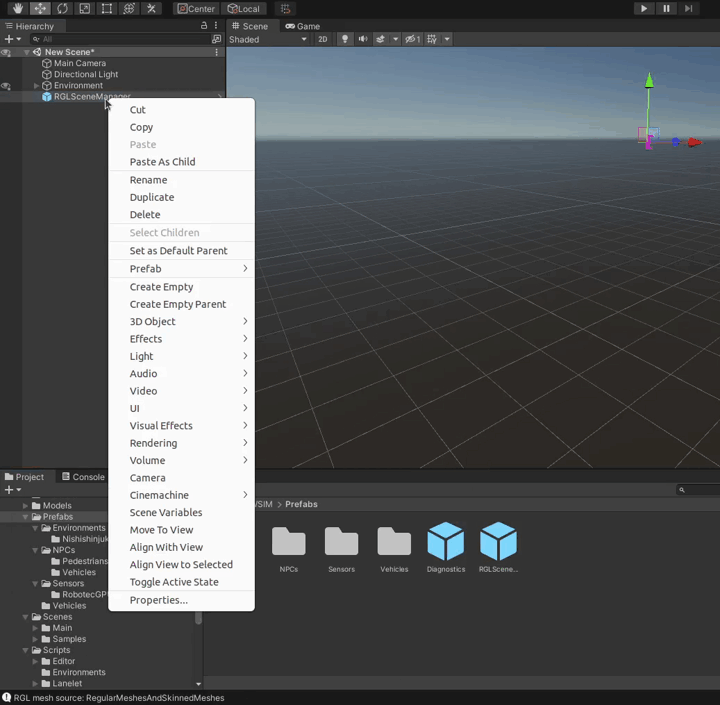The image size is (720, 705).
Task: Select the Hand tool
Action: pyautogui.click(x=18, y=8)
